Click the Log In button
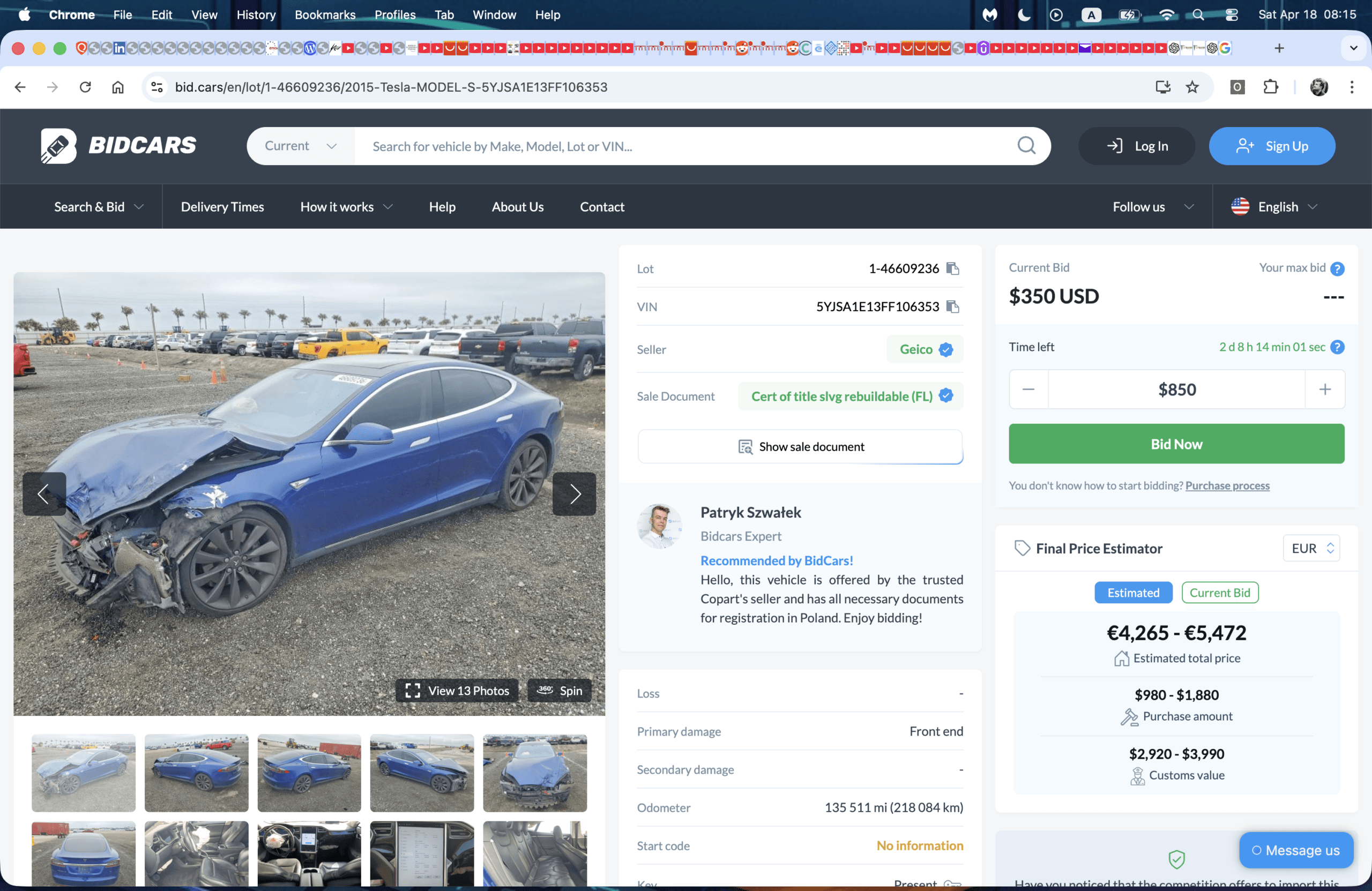This screenshot has width=1372, height=891. tap(1136, 146)
